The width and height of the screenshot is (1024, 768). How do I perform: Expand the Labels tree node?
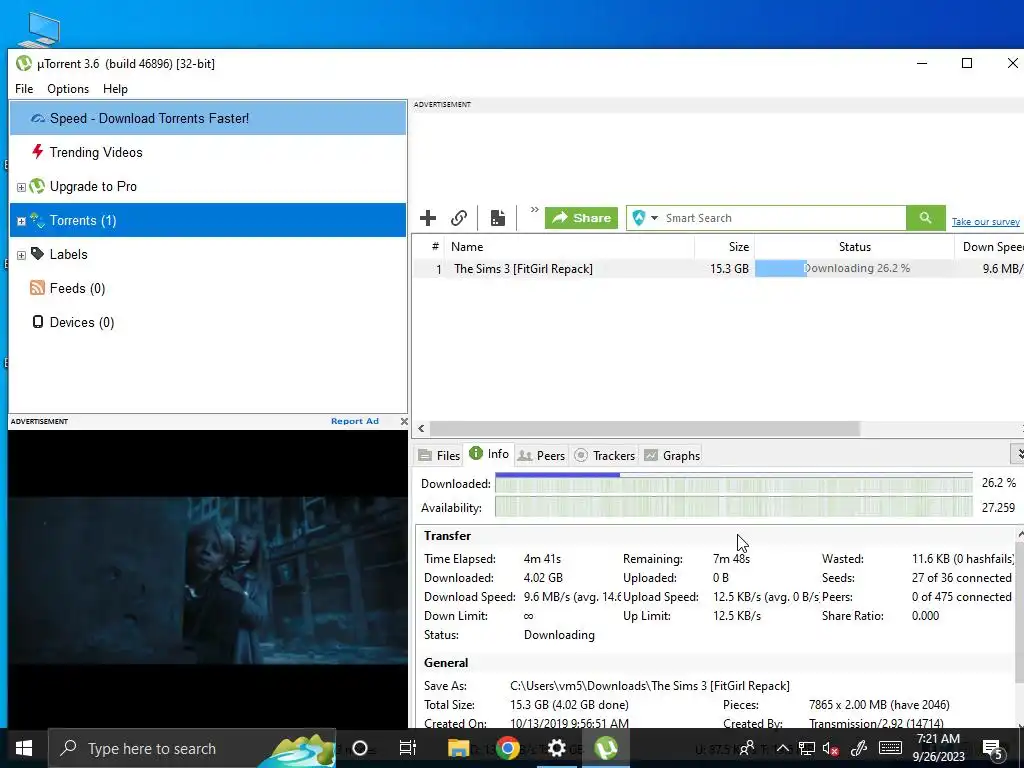[x=21, y=255]
